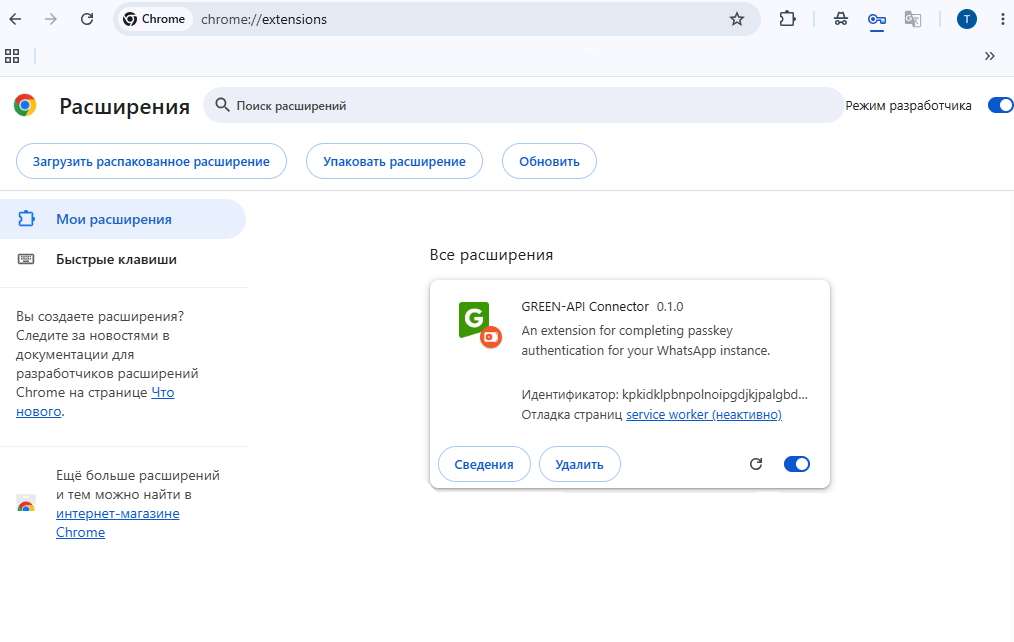The height and width of the screenshot is (642, 1014).
Task: Bookmark this page with the star icon
Action: tap(737, 19)
